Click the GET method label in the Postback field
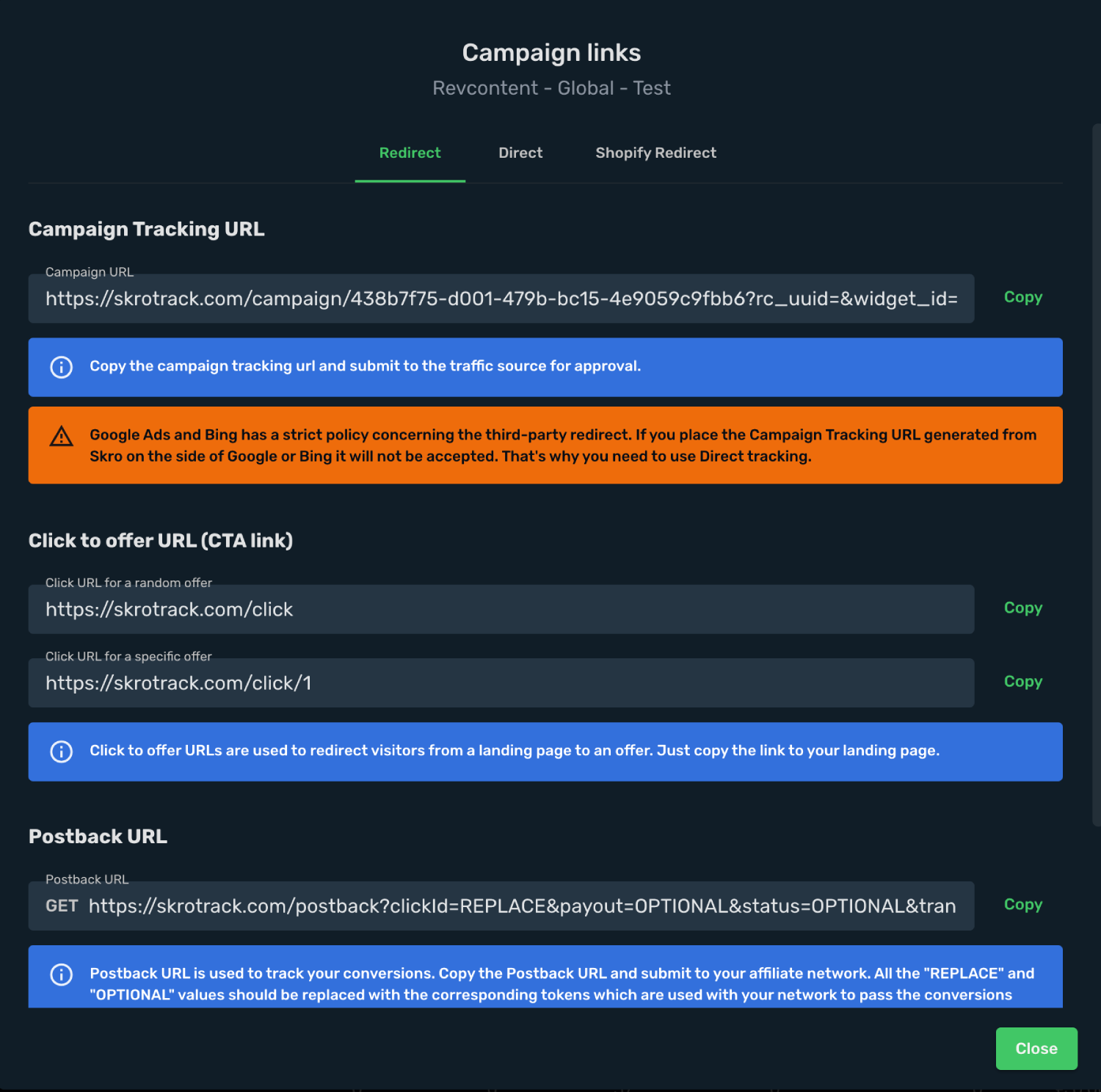The height and width of the screenshot is (1092, 1101). tap(62, 906)
